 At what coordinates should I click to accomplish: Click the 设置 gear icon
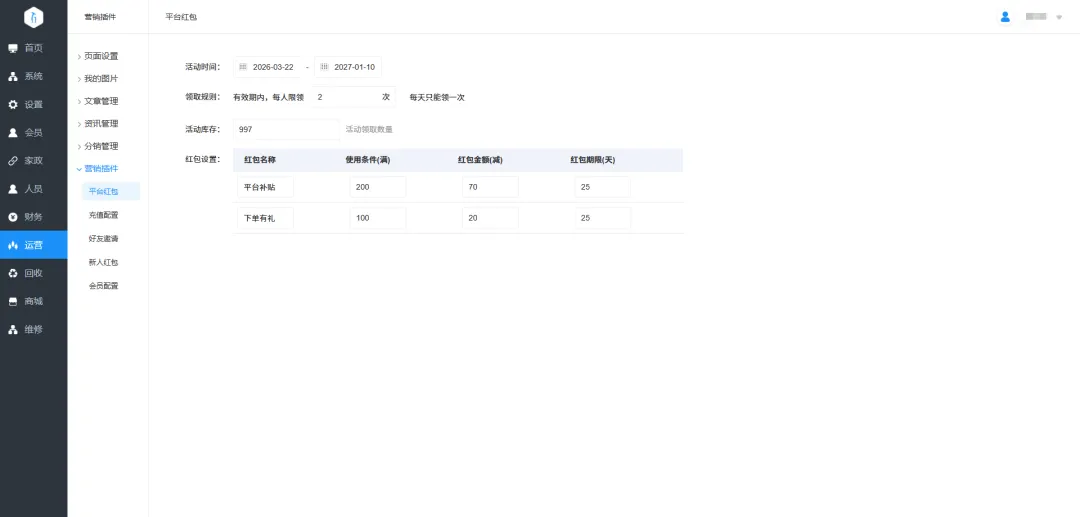point(13,104)
